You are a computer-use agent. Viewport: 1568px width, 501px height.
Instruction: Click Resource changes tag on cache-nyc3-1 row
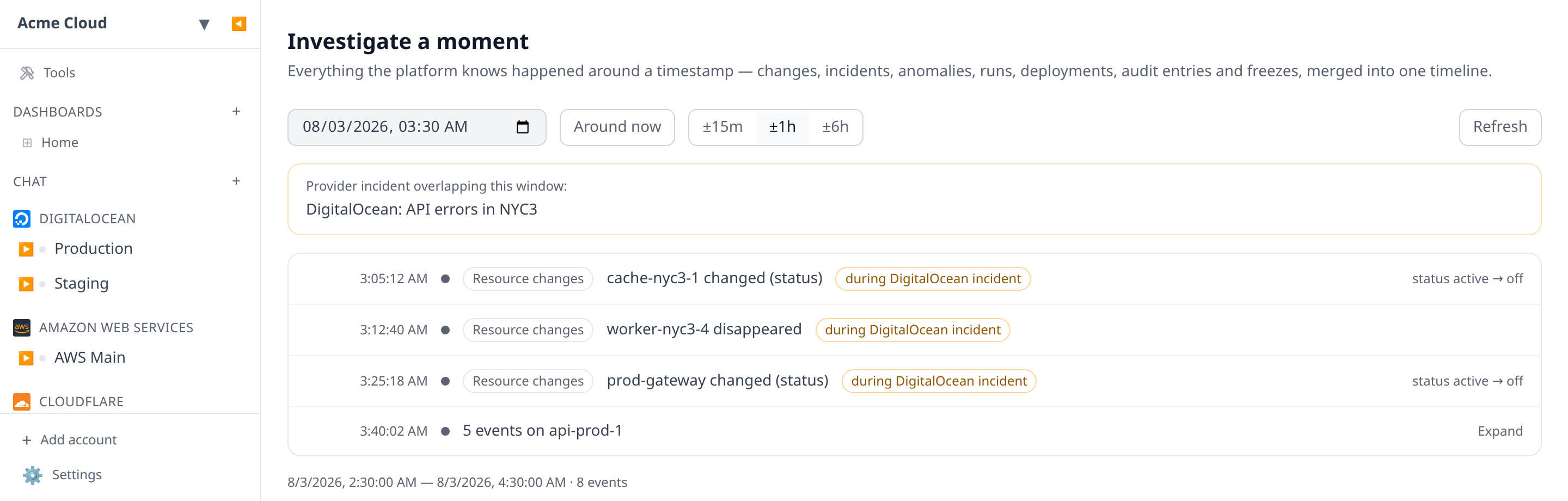(x=527, y=279)
